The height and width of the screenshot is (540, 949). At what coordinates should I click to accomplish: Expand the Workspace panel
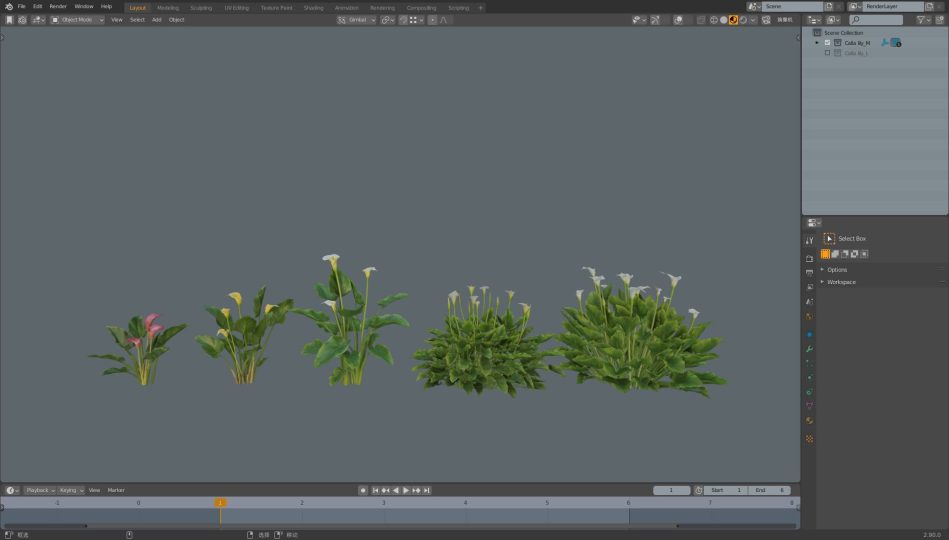(840, 282)
